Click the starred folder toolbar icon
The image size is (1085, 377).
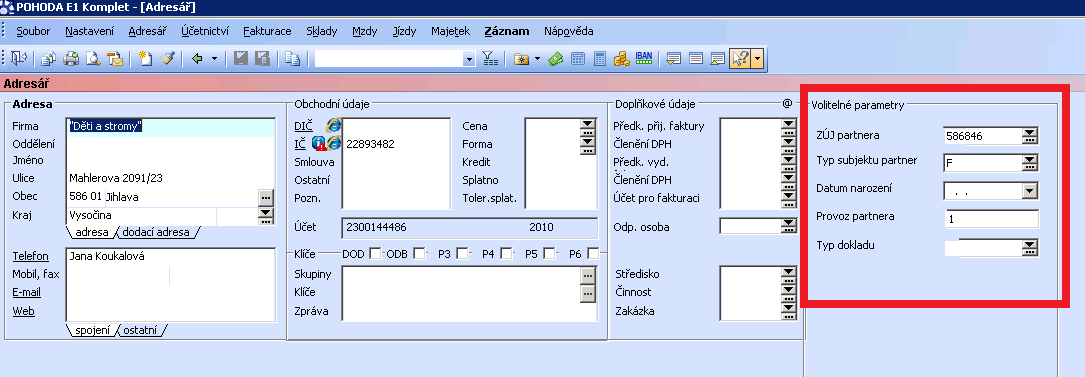pos(521,59)
